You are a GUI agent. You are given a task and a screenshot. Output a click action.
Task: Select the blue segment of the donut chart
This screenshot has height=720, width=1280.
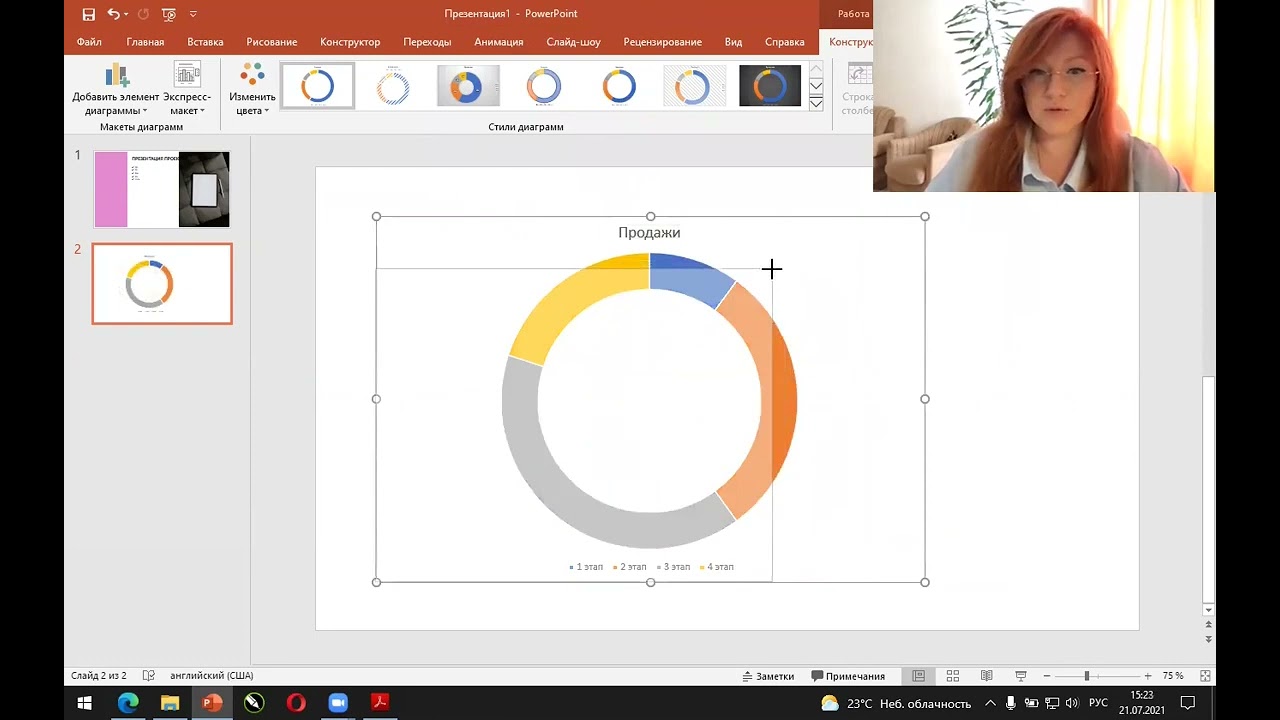[x=691, y=277]
